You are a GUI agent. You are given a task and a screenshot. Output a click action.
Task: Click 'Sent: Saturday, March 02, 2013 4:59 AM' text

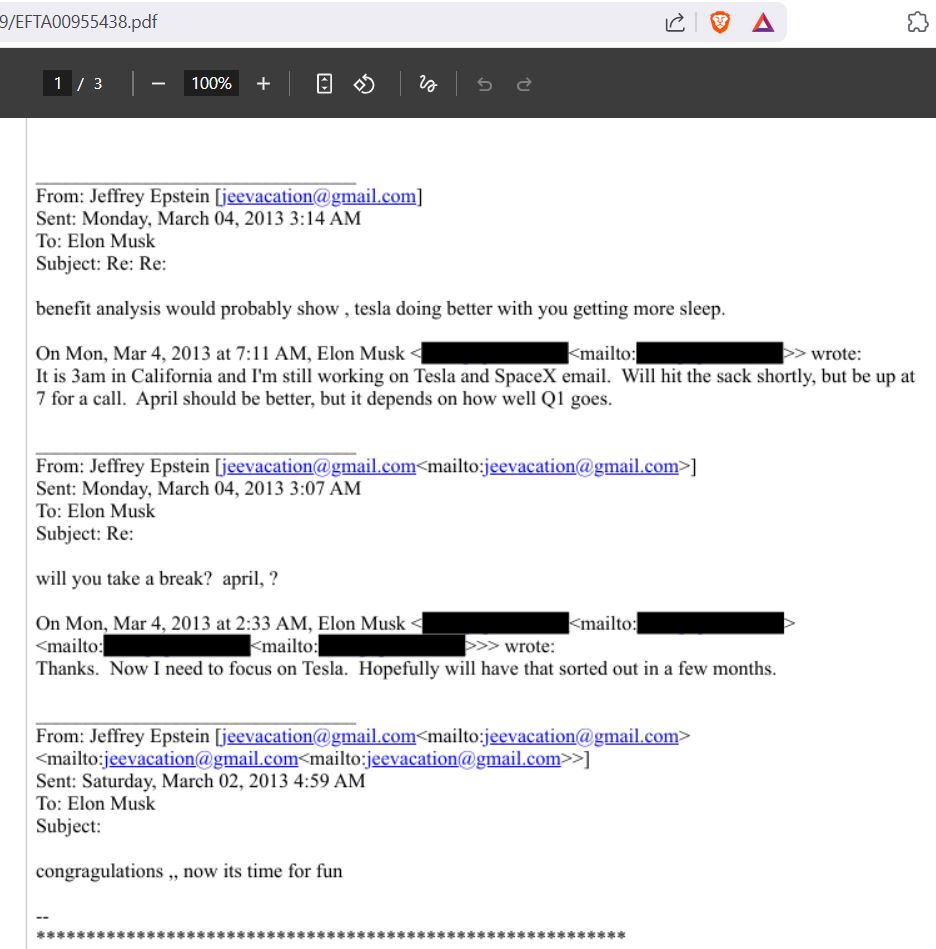coord(200,781)
